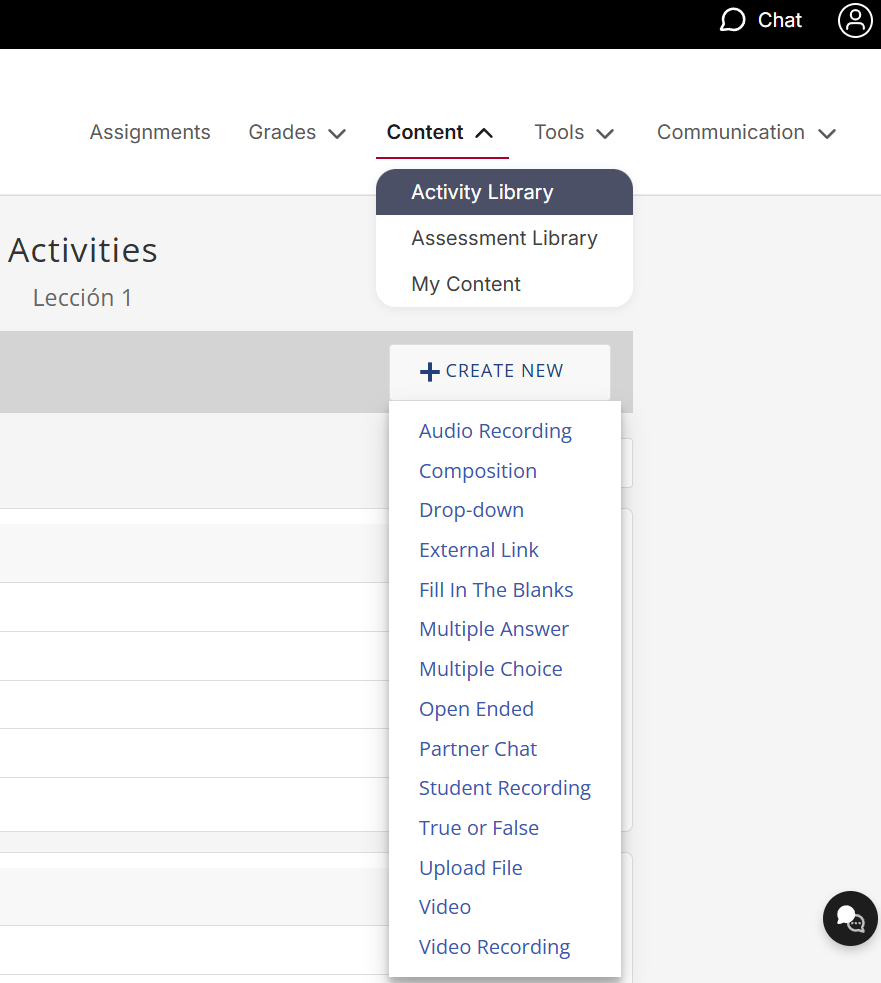Open the Chat speech bubble icon

pos(732,20)
